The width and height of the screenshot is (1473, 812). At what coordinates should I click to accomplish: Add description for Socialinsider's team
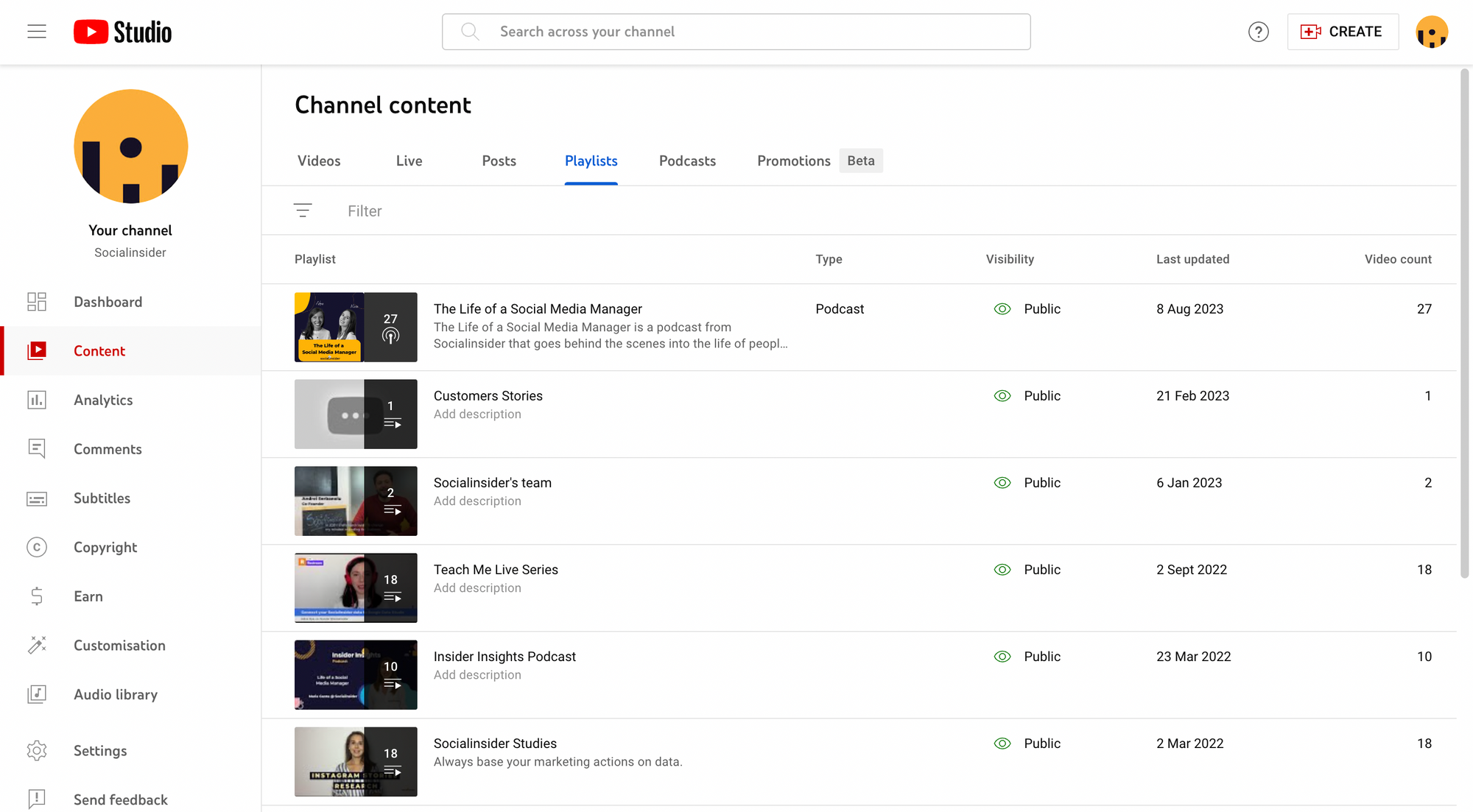pos(477,501)
